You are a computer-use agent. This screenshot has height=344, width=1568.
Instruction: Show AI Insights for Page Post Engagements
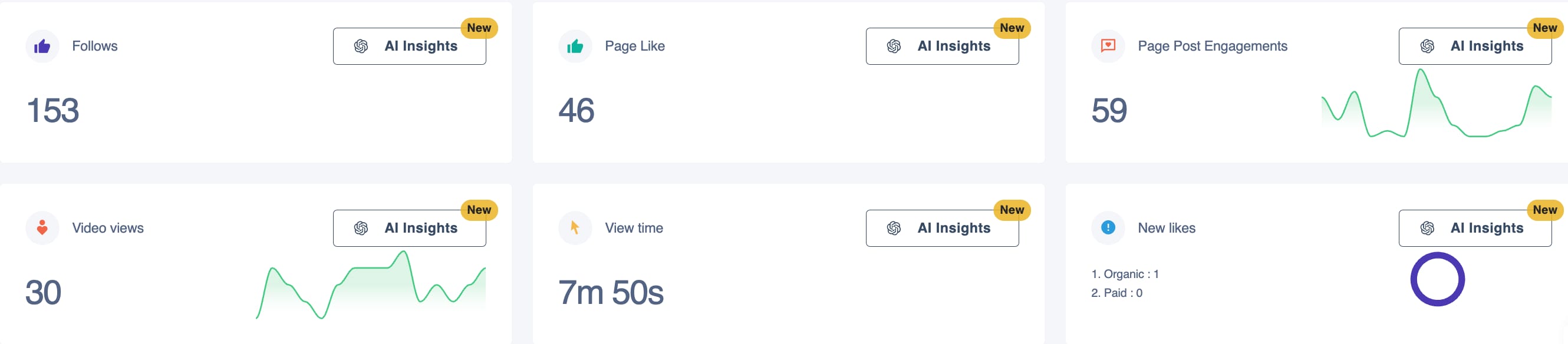pyautogui.click(x=1474, y=46)
